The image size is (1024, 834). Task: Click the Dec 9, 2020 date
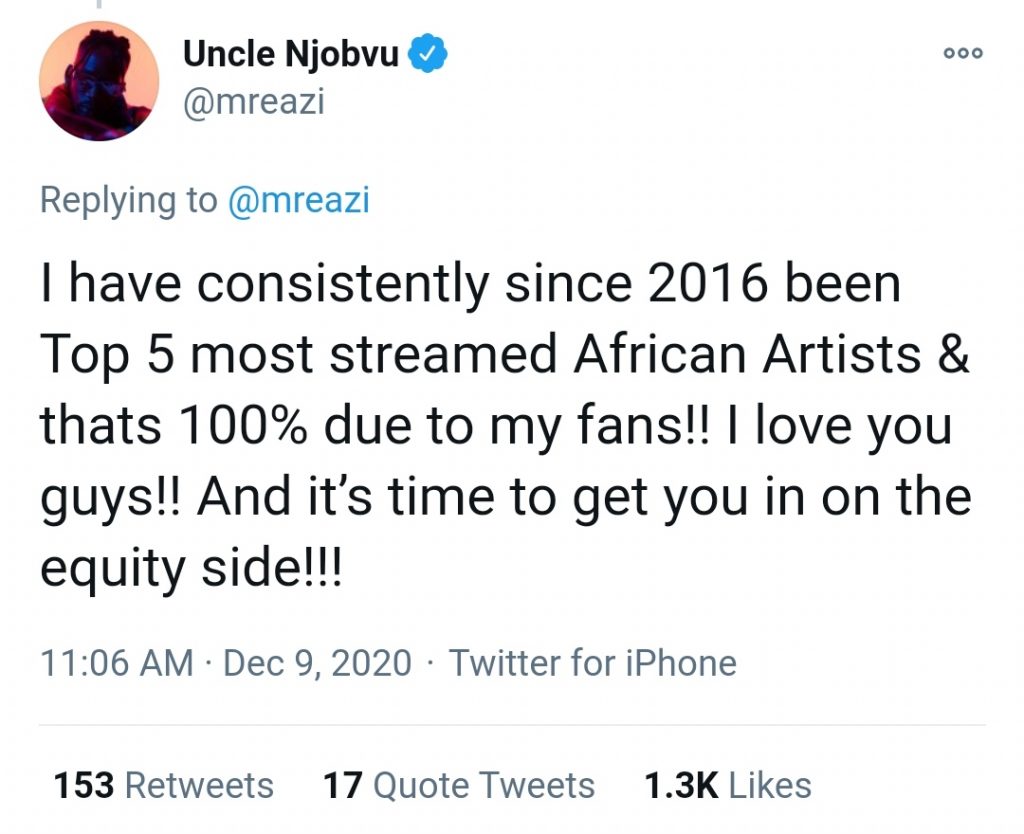click(x=317, y=663)
